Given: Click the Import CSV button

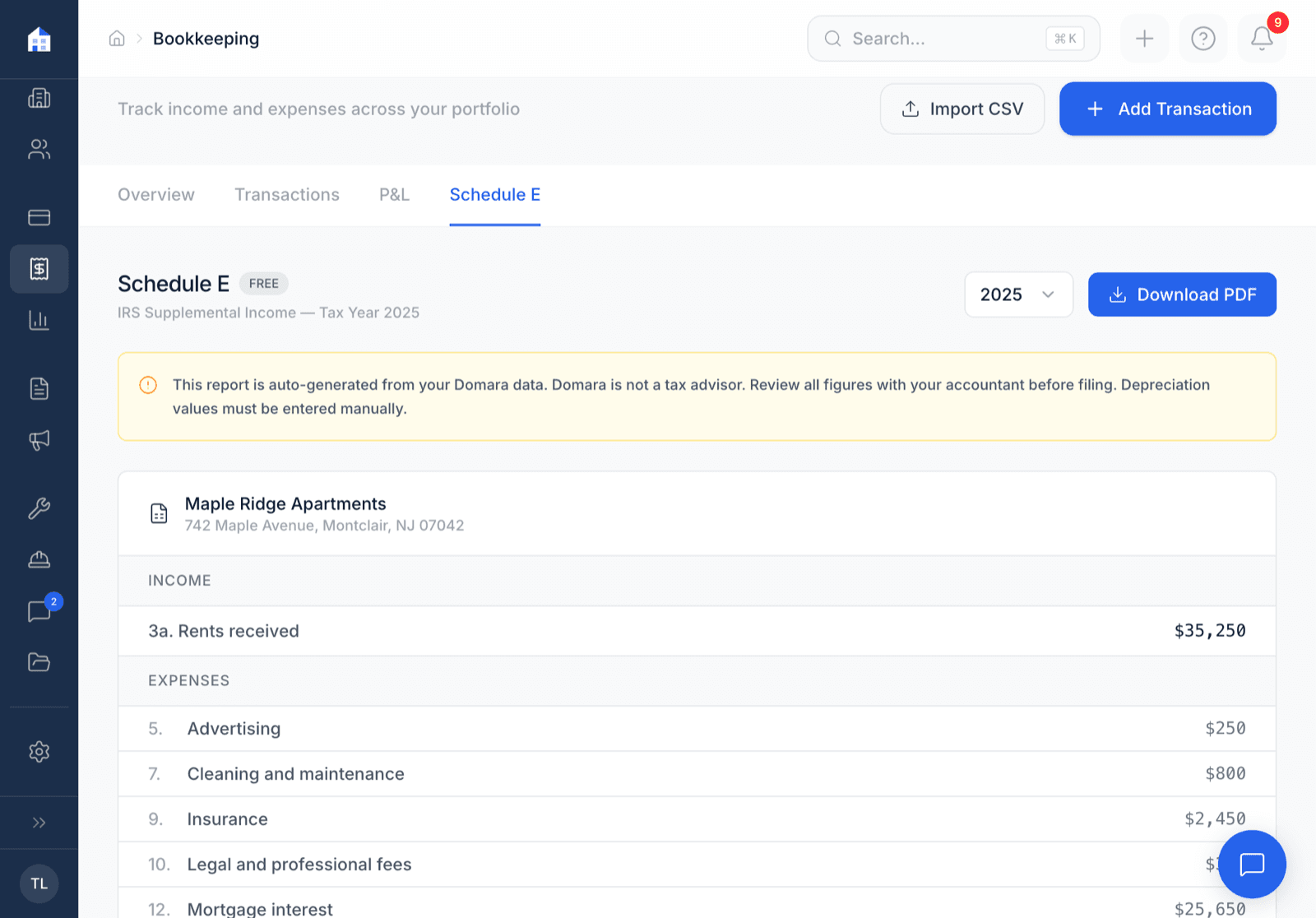Looking at the screenshot, I should coord(962,109).
